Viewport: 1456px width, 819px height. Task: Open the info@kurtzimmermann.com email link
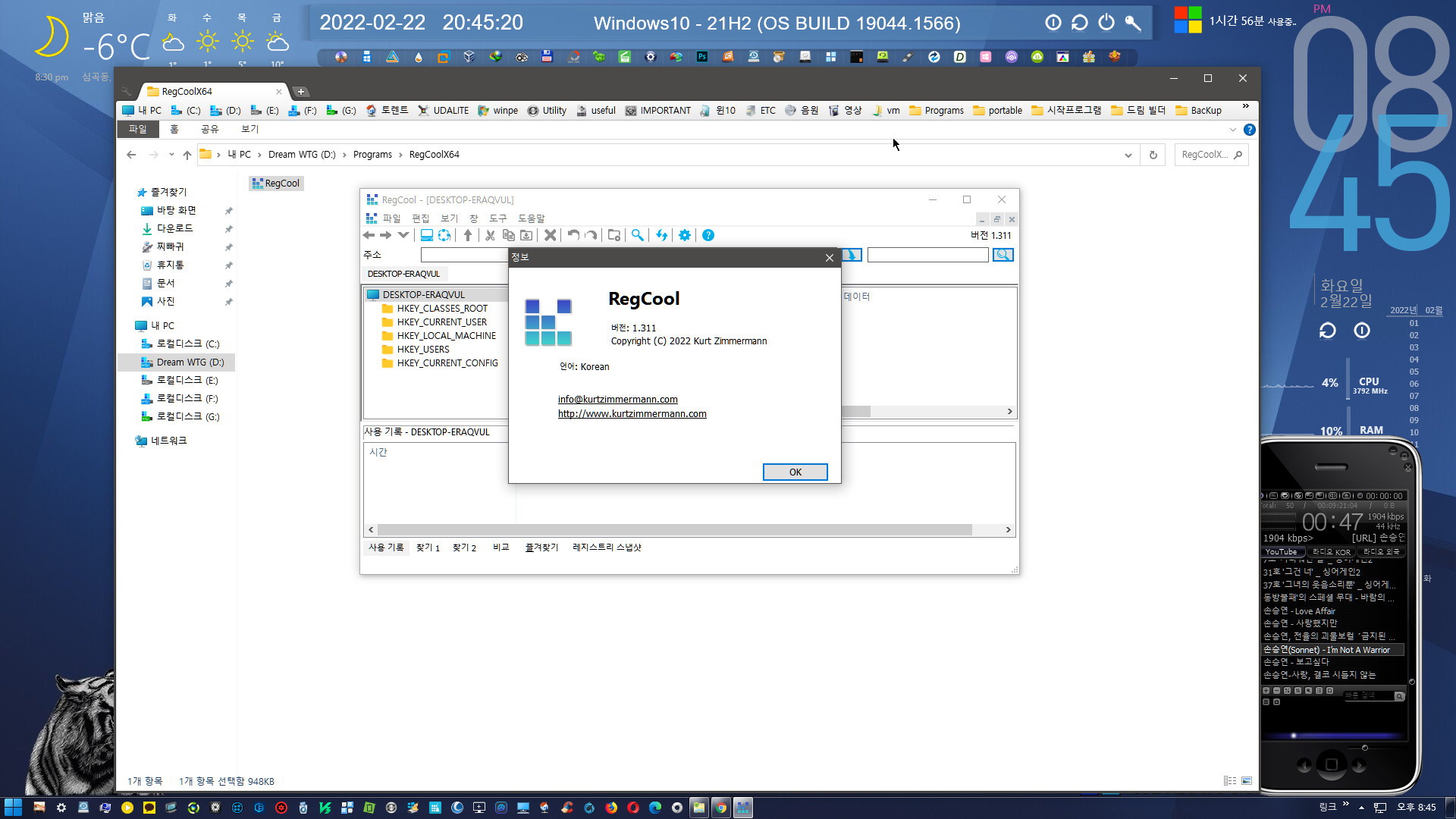tap(618, 400)
